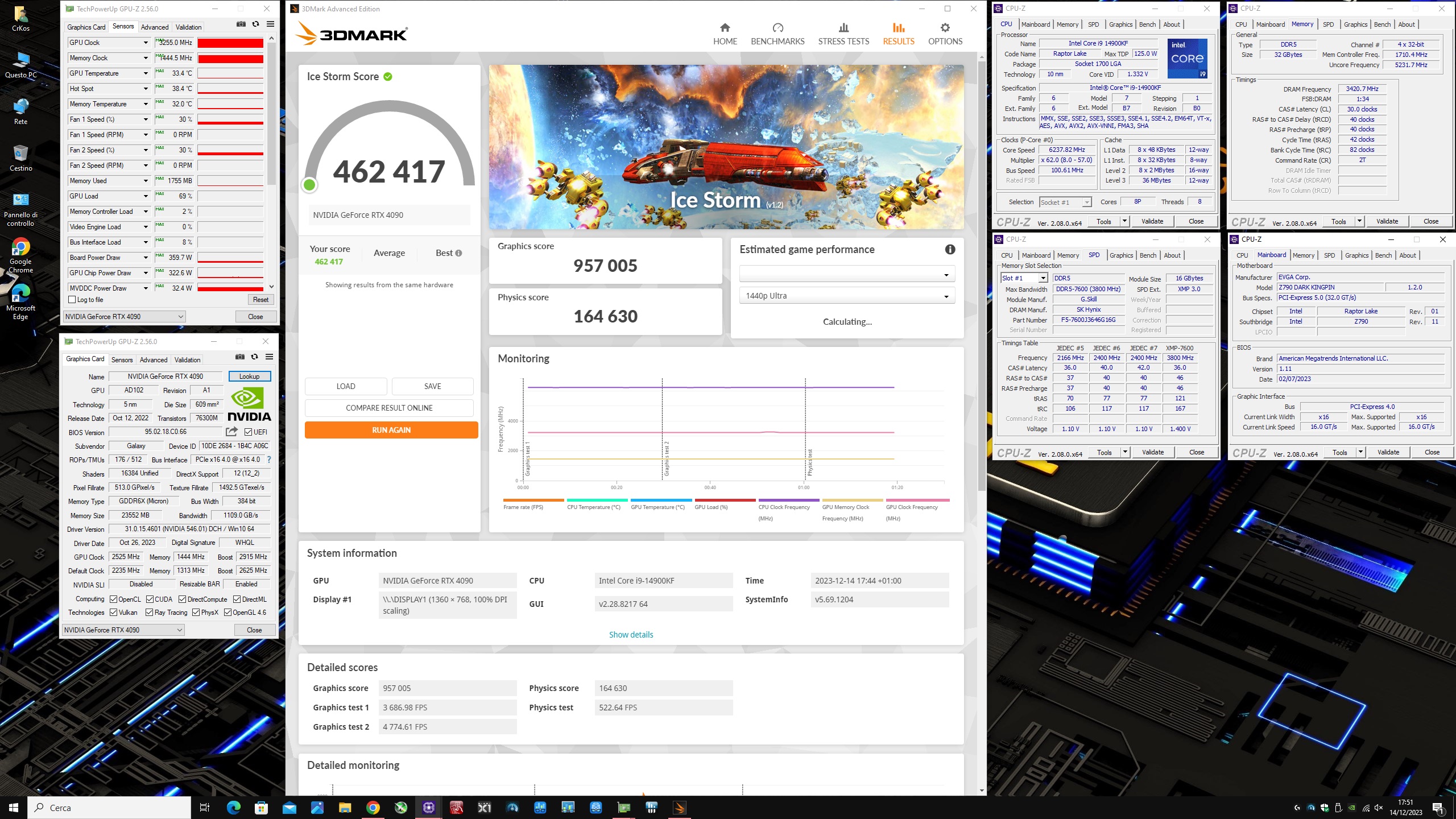Open About tab in CPU-Z Mainboard window
The image size is (1456, 819).
(x=1407, y=255)
